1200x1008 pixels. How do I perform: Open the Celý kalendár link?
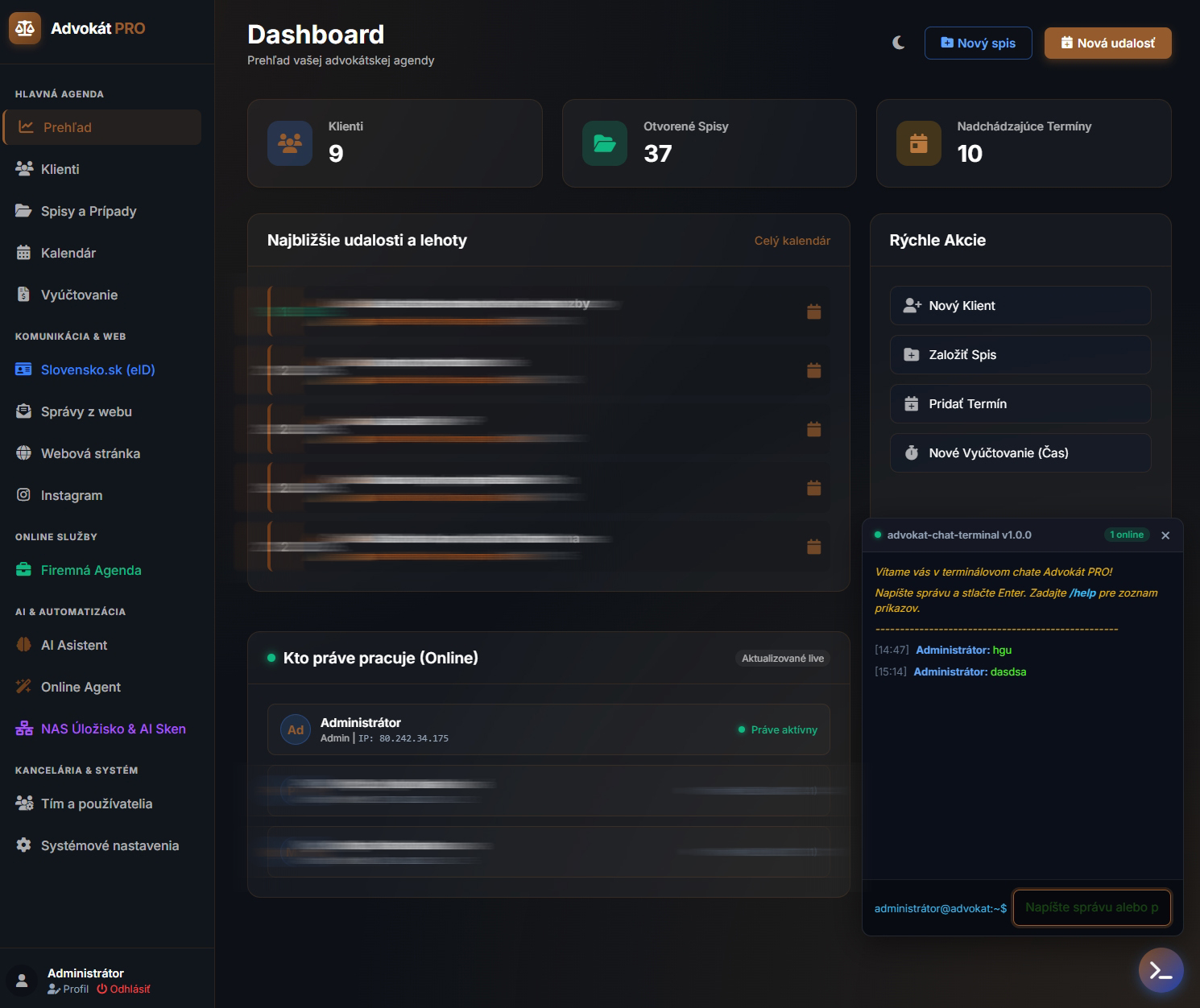pos(792,241)
